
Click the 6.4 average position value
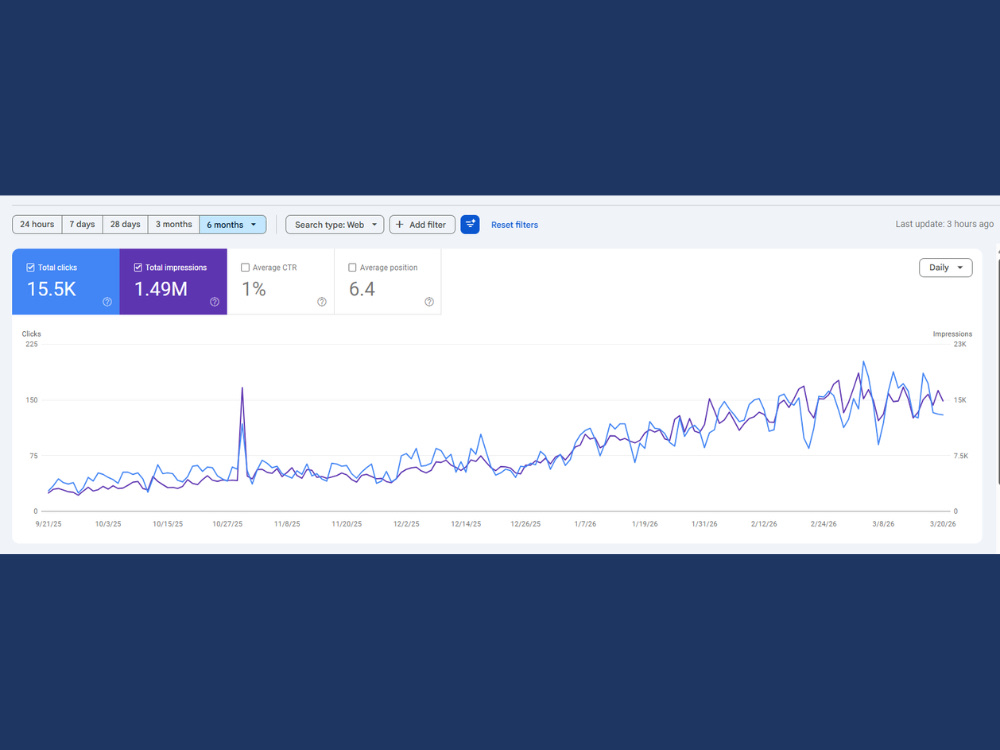(362, 289)
